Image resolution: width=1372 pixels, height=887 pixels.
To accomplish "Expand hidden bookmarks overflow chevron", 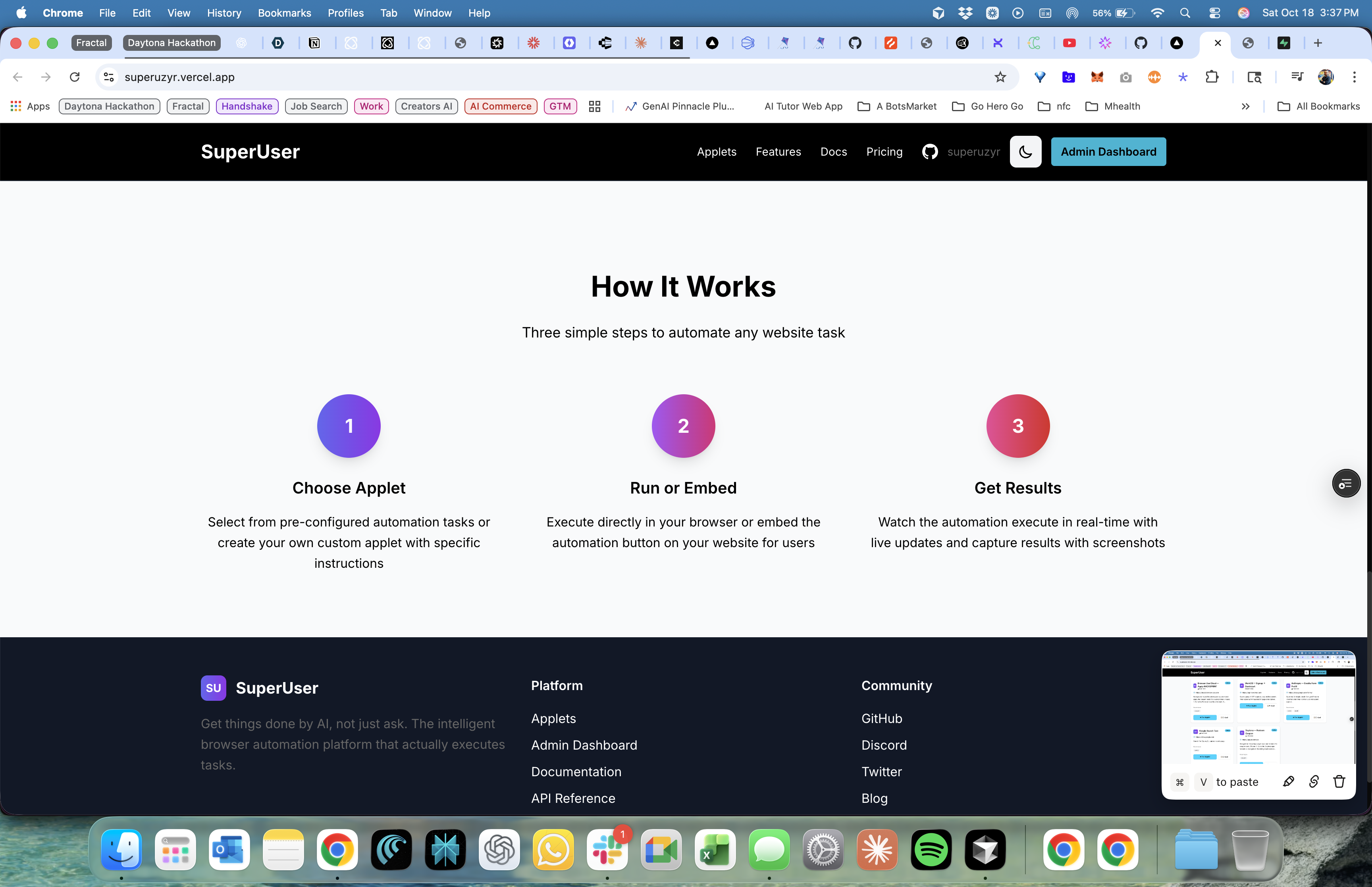I will click(x=1245, y=106).
